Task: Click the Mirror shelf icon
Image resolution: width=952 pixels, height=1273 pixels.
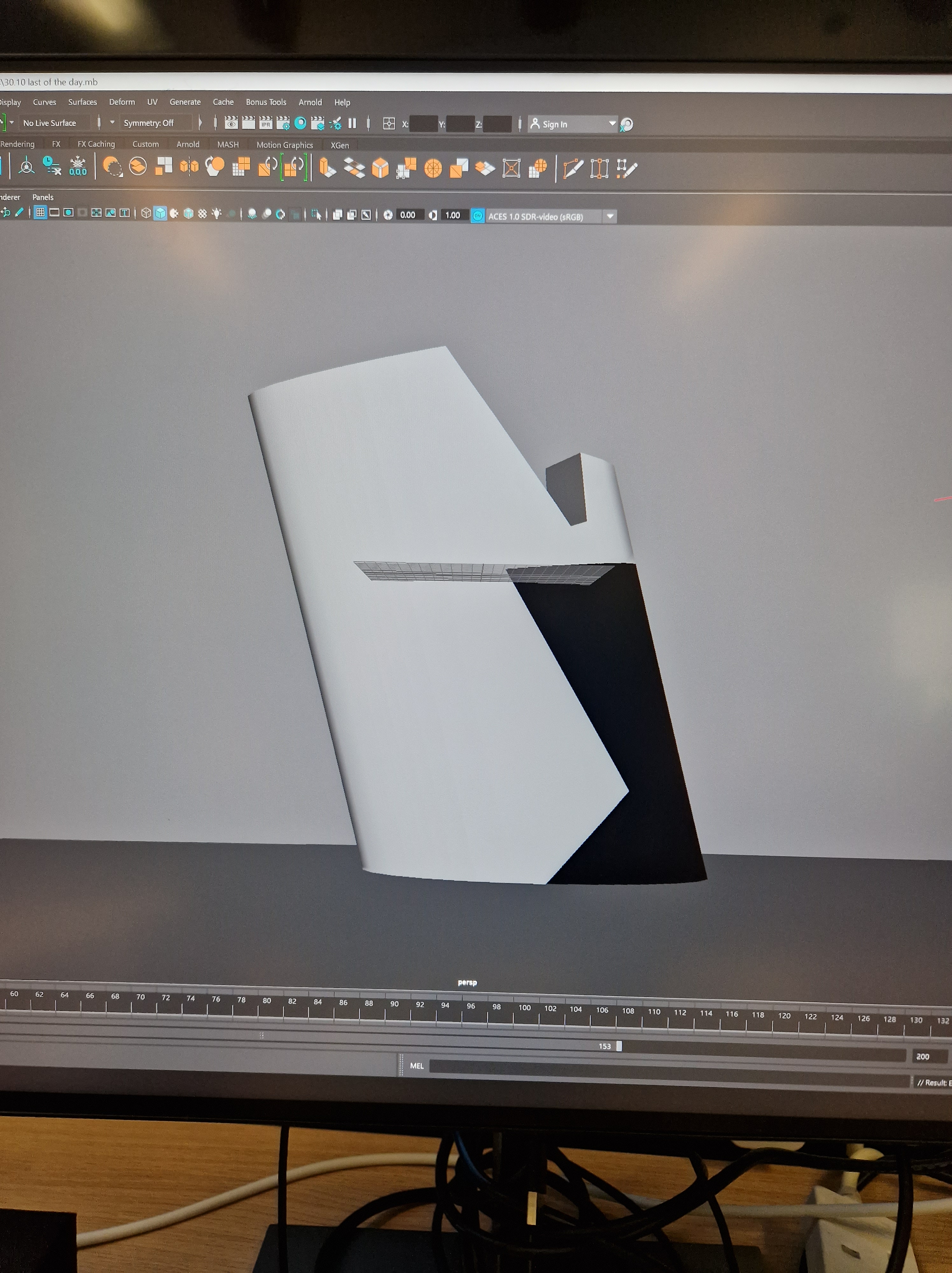Action: pos(189,167)
